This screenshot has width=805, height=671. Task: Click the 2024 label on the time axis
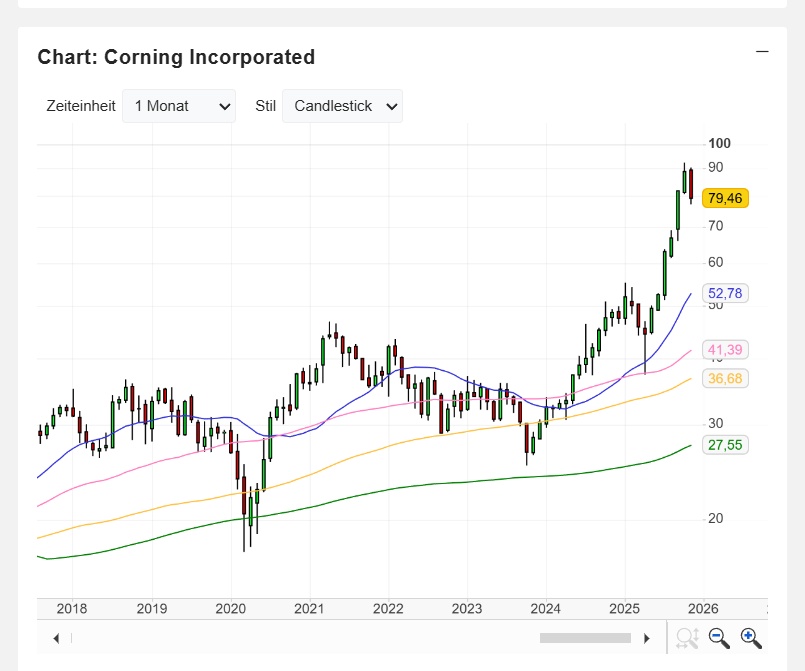pos(545,608)
